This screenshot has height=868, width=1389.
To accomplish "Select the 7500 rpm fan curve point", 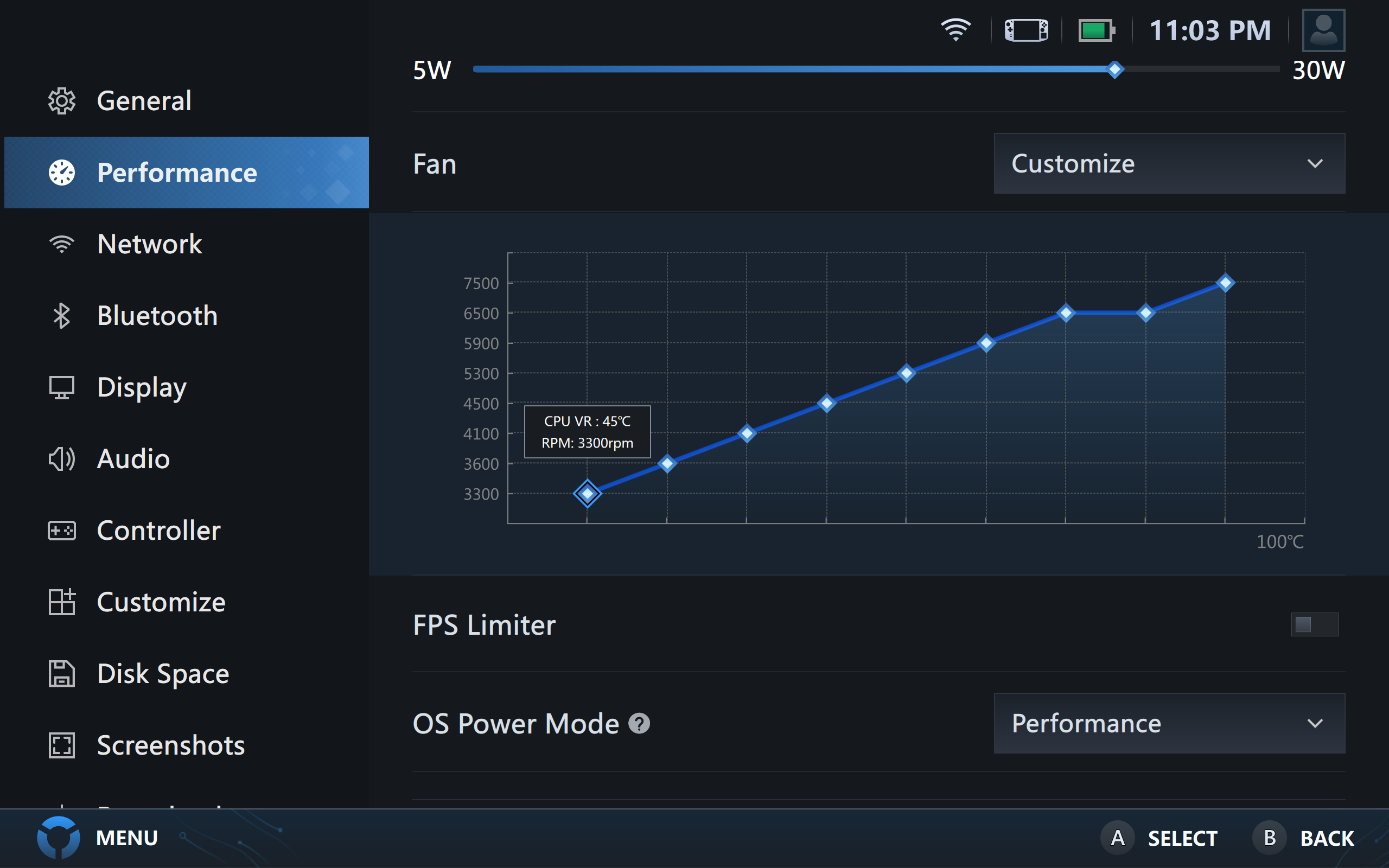I will point(1226,283).
